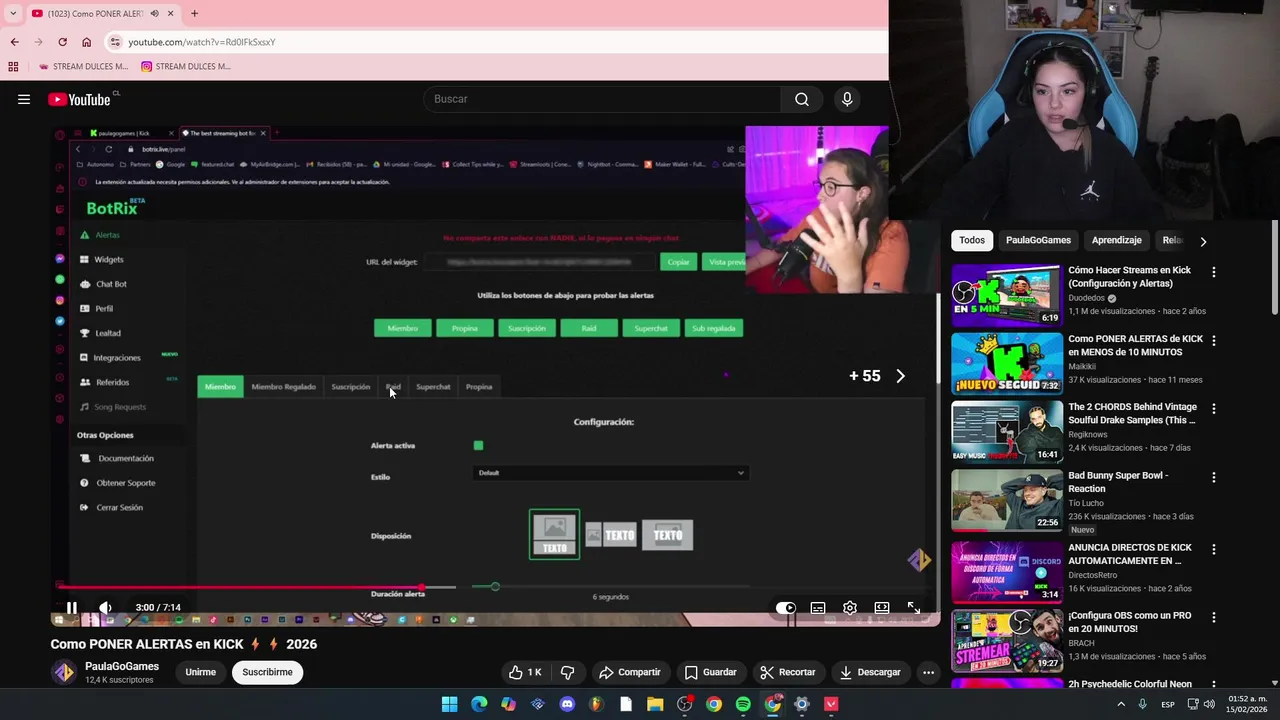Screen dimensions: 1280x720
Task: Select the PaulaGoGames filter chip
Action: coord(1038,240)
